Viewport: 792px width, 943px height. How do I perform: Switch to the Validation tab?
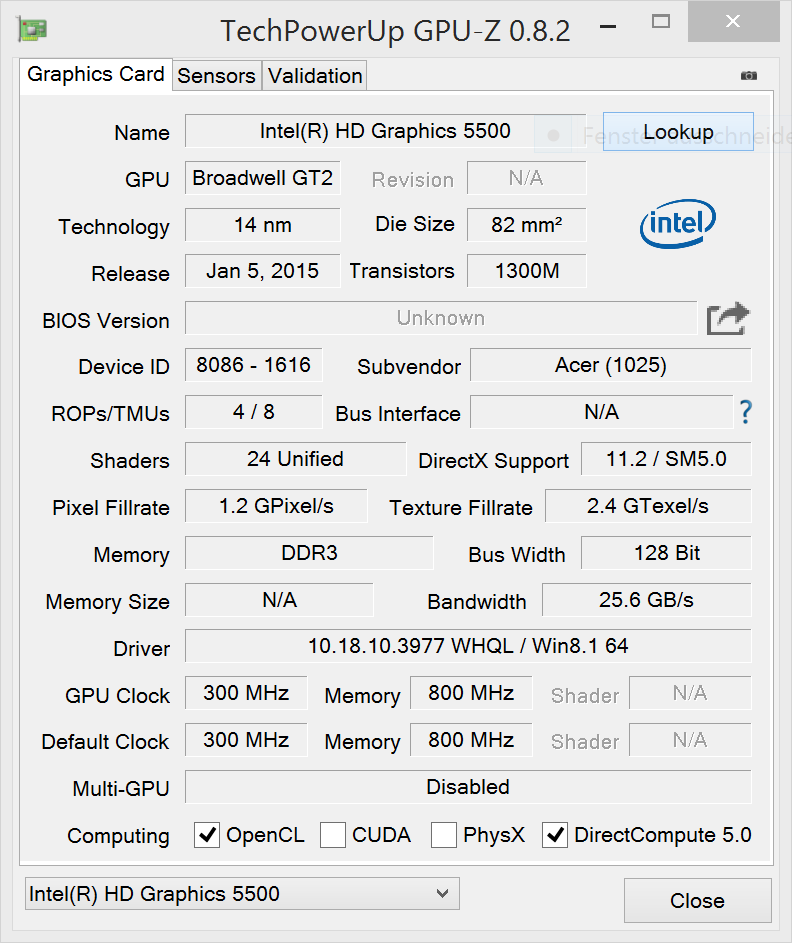tap(315, 76)
